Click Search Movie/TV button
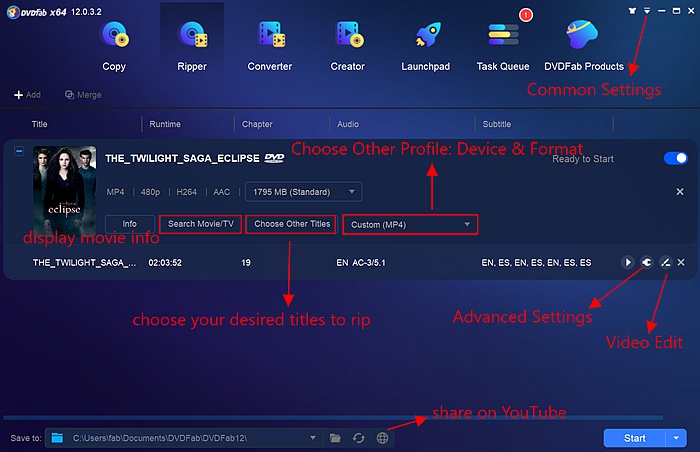 [200, 224]
